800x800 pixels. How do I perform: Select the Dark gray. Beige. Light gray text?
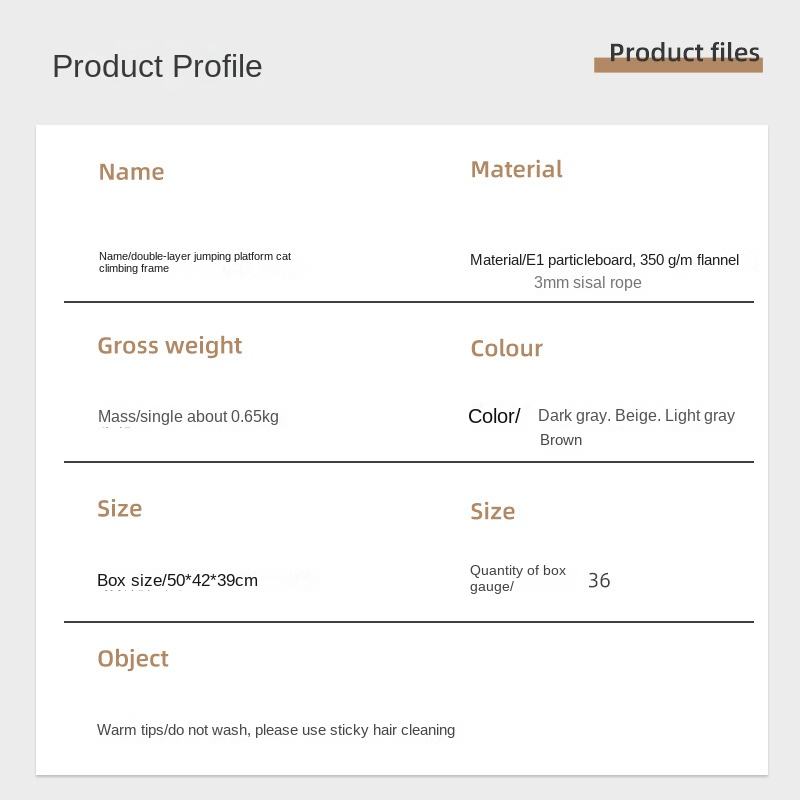pos(636,416)
